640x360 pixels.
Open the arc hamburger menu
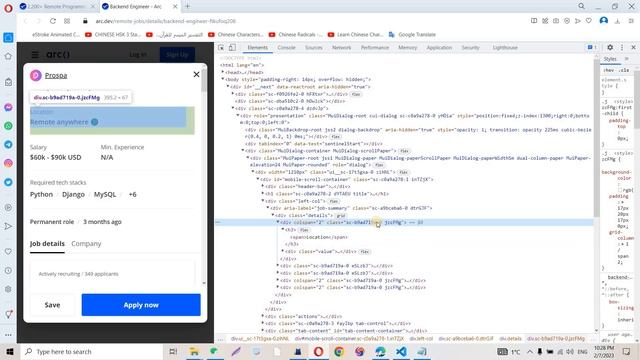click(35, 54)
